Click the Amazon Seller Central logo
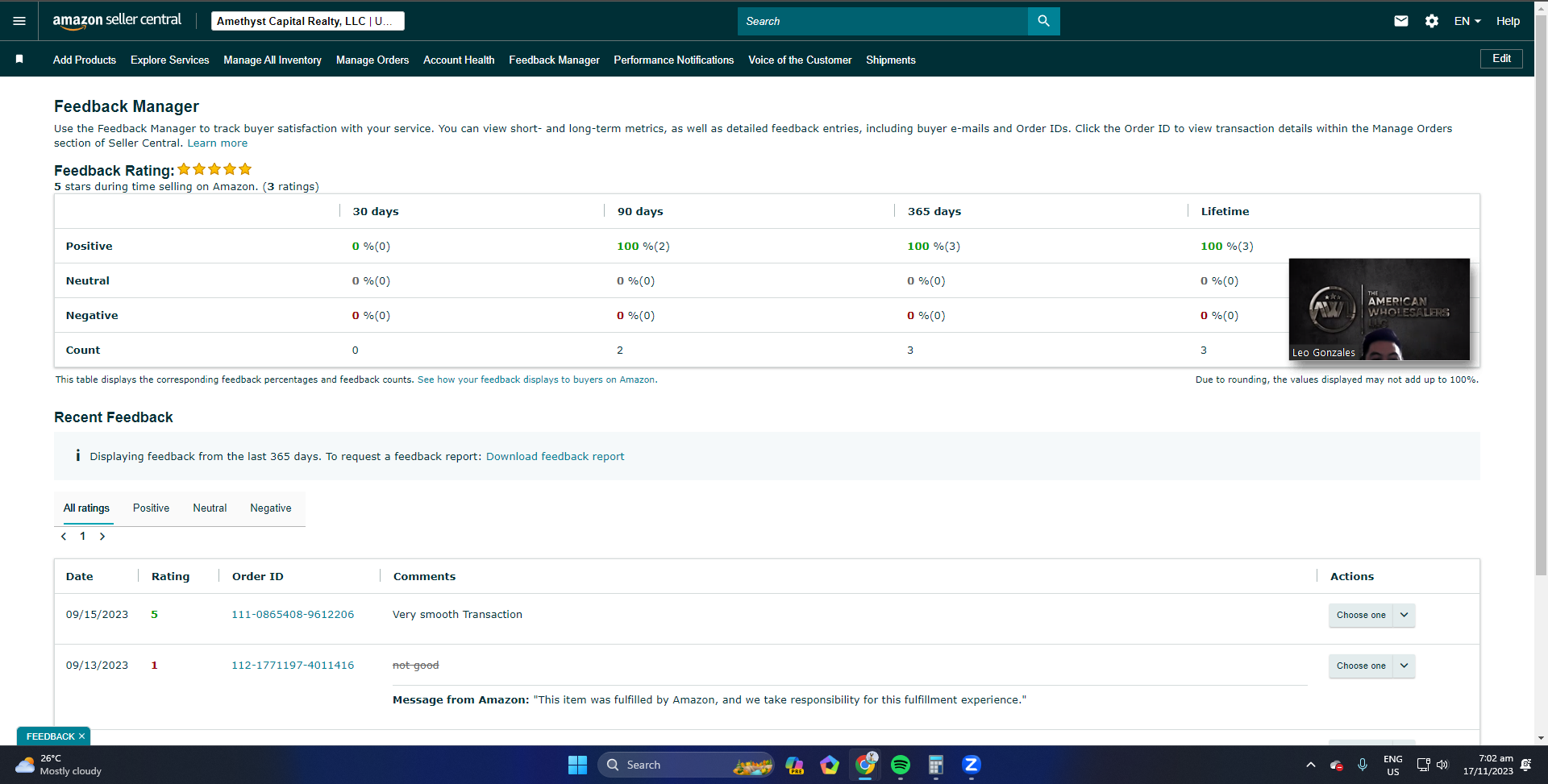The height and width of the screenshot is (784, 1548). point(117,21)
